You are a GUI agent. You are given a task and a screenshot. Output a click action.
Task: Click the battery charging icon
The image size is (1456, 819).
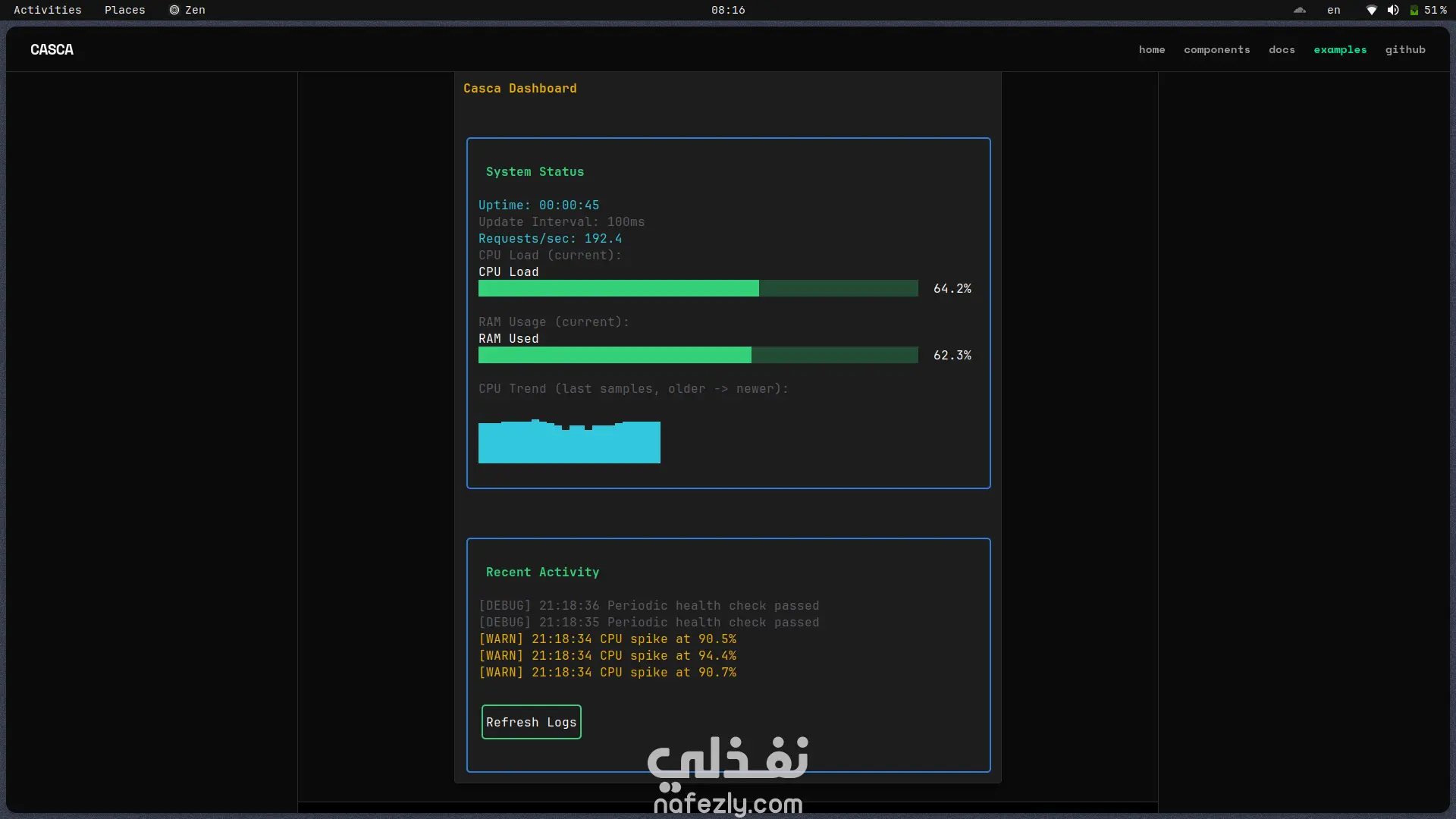1414,10
